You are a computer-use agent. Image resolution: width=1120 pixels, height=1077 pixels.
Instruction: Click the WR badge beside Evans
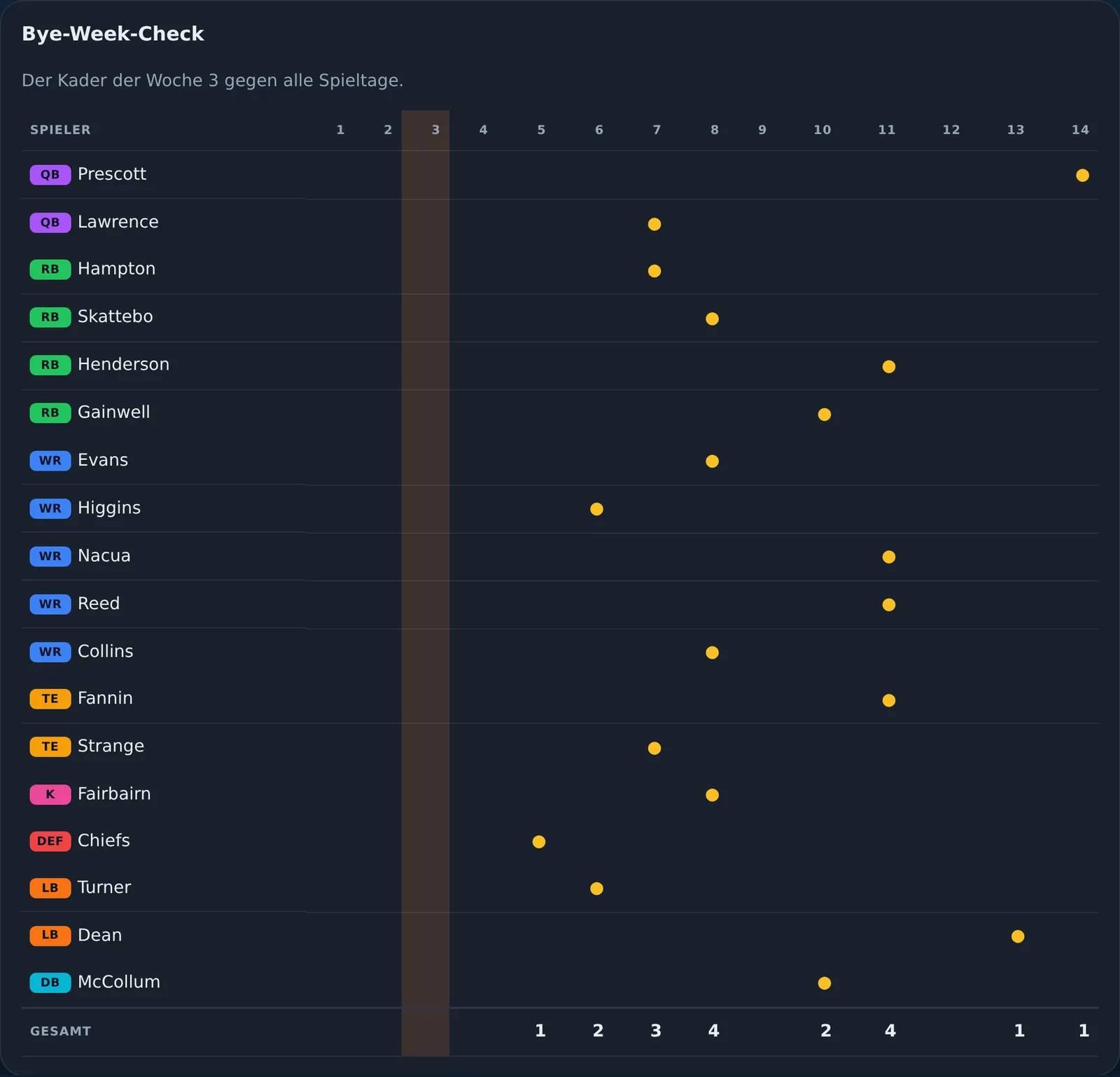pos(50,461)
